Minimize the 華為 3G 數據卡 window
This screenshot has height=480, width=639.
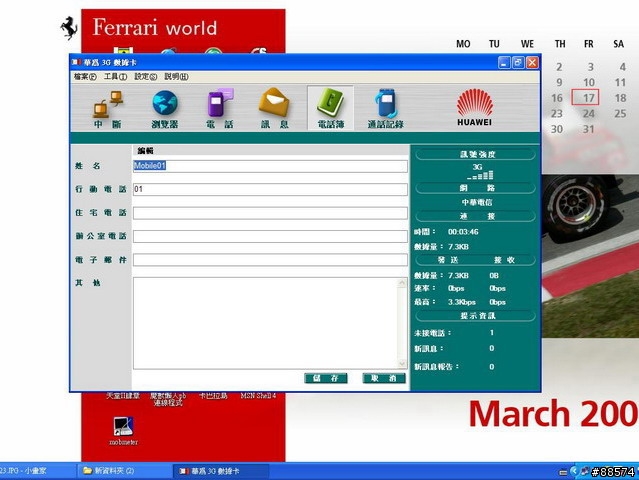(x=504, y=63)
